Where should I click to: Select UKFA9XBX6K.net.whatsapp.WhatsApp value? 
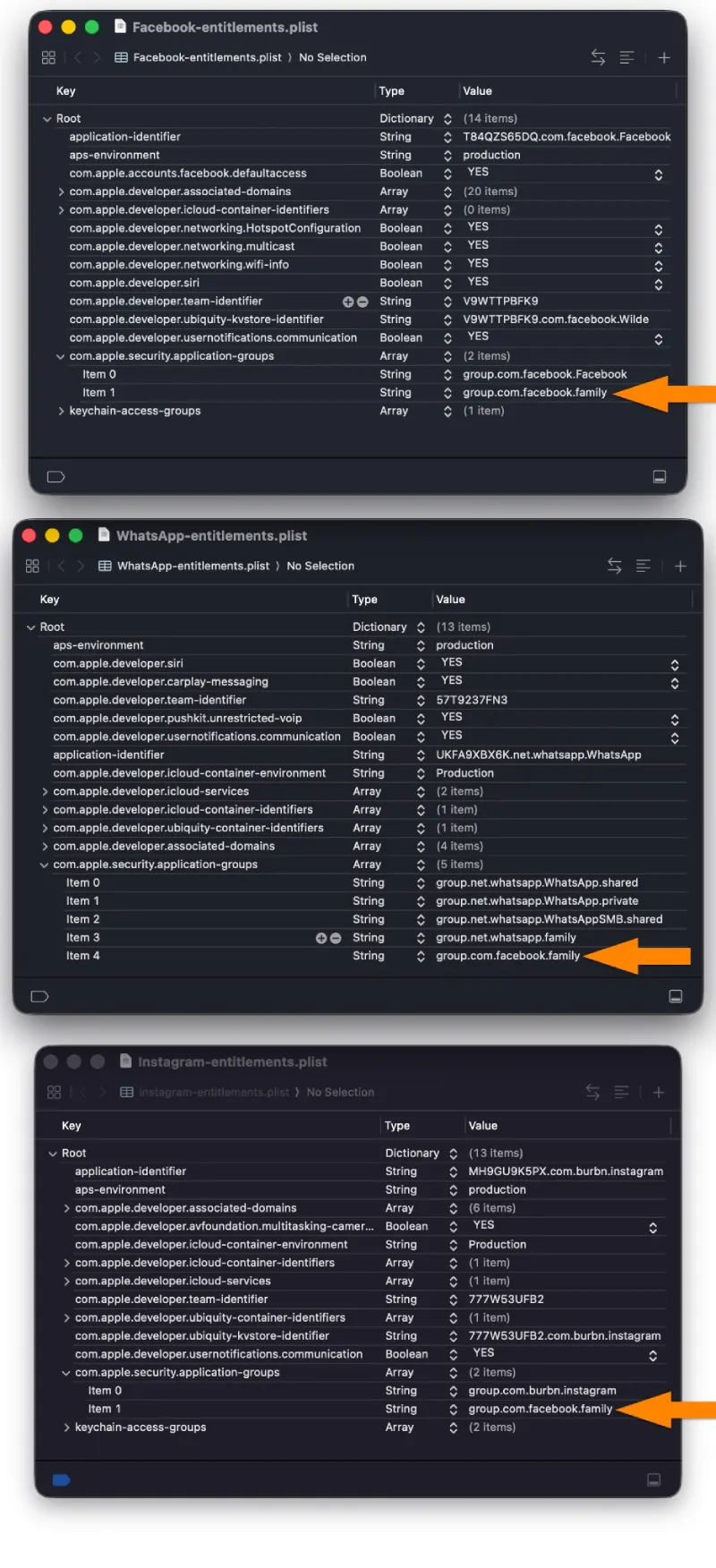pos(539,755)
